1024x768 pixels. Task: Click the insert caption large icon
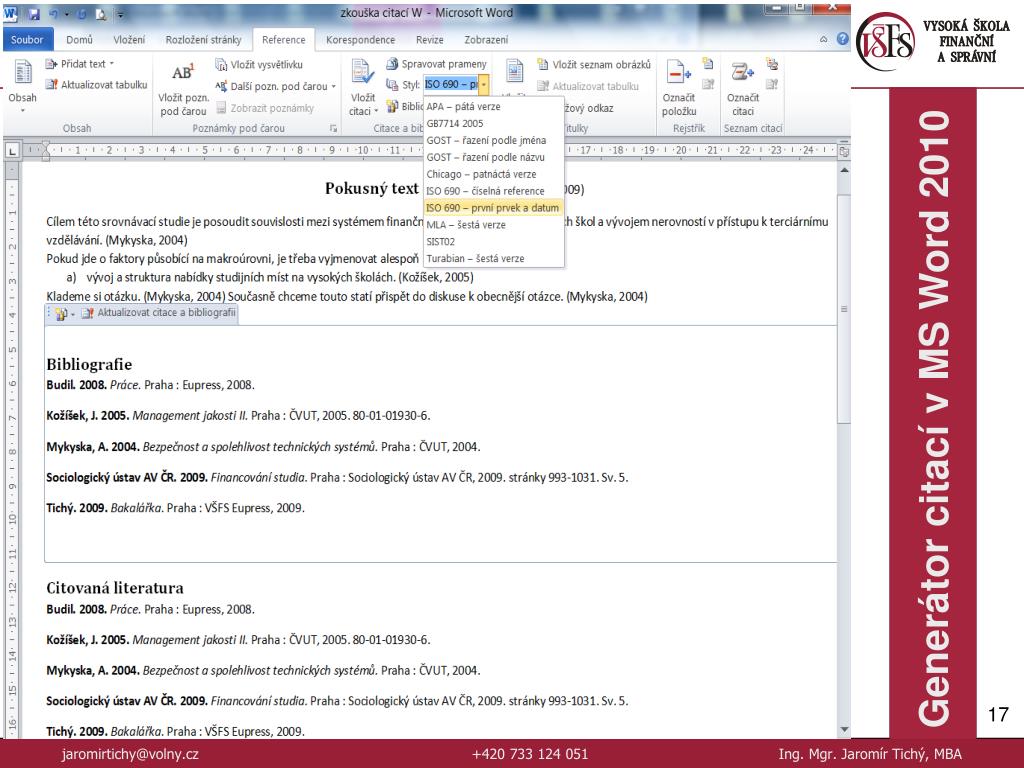coord(515,71)
